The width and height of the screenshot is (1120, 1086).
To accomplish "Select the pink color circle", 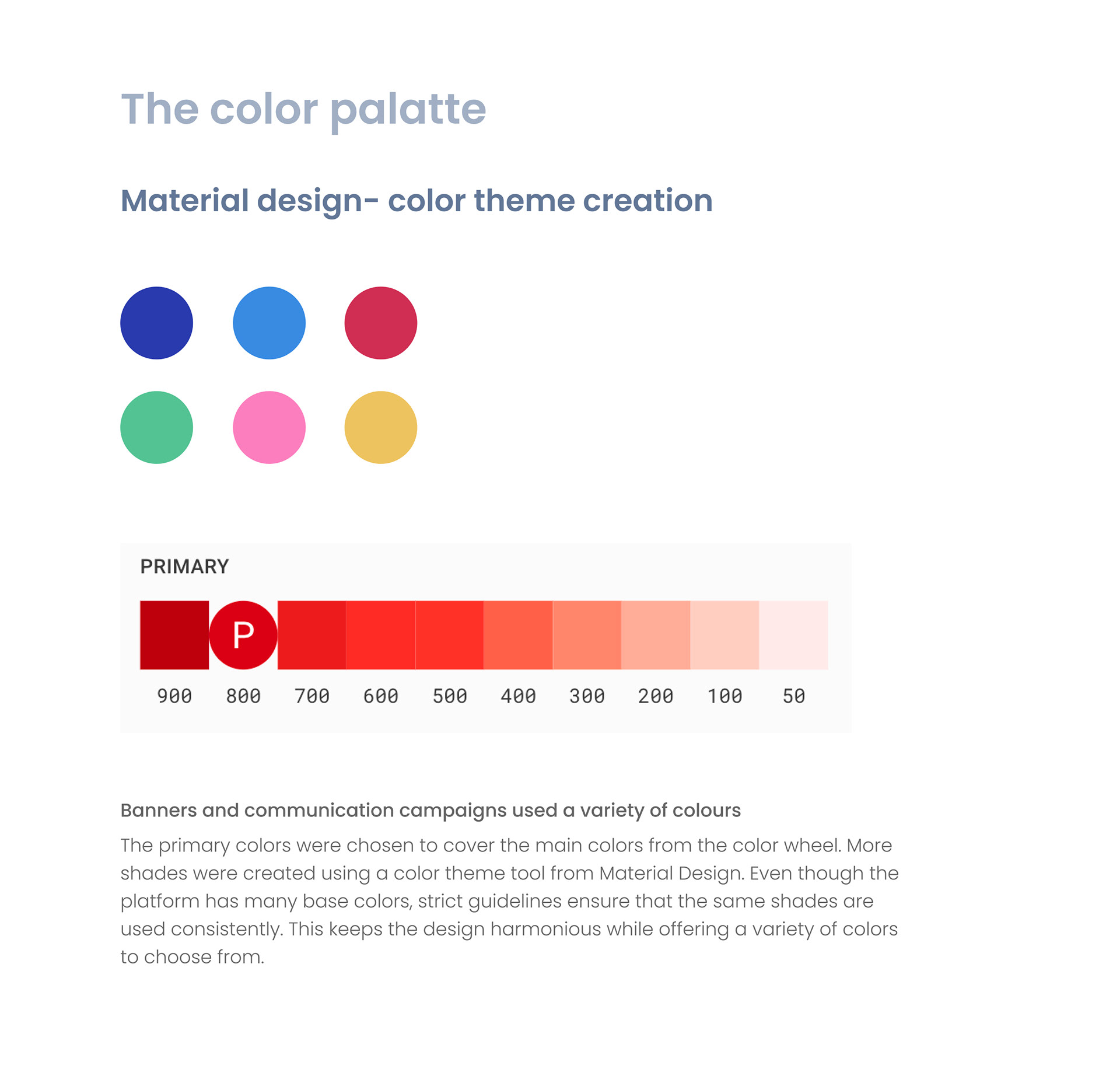I will [x=269, y=427].
